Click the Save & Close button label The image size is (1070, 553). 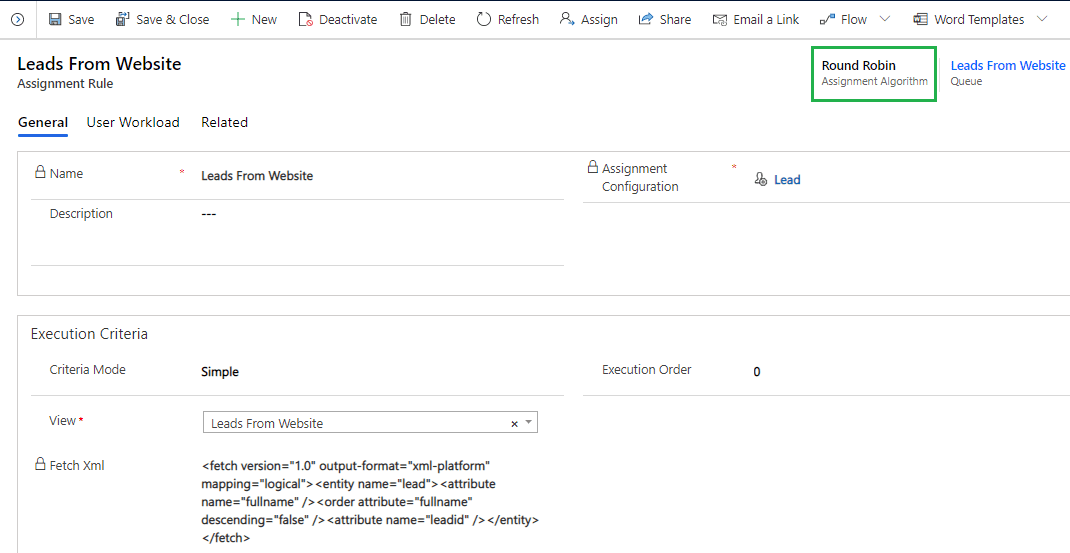[173, 20]
